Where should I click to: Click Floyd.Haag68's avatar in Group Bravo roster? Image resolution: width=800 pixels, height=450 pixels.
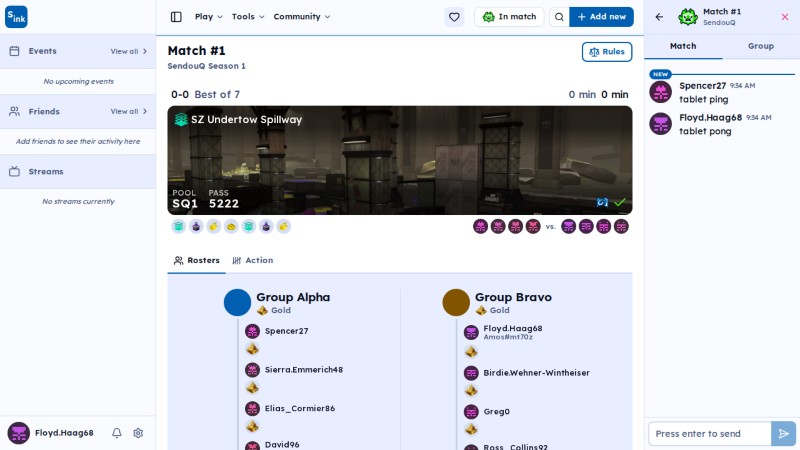coord(471,333)
